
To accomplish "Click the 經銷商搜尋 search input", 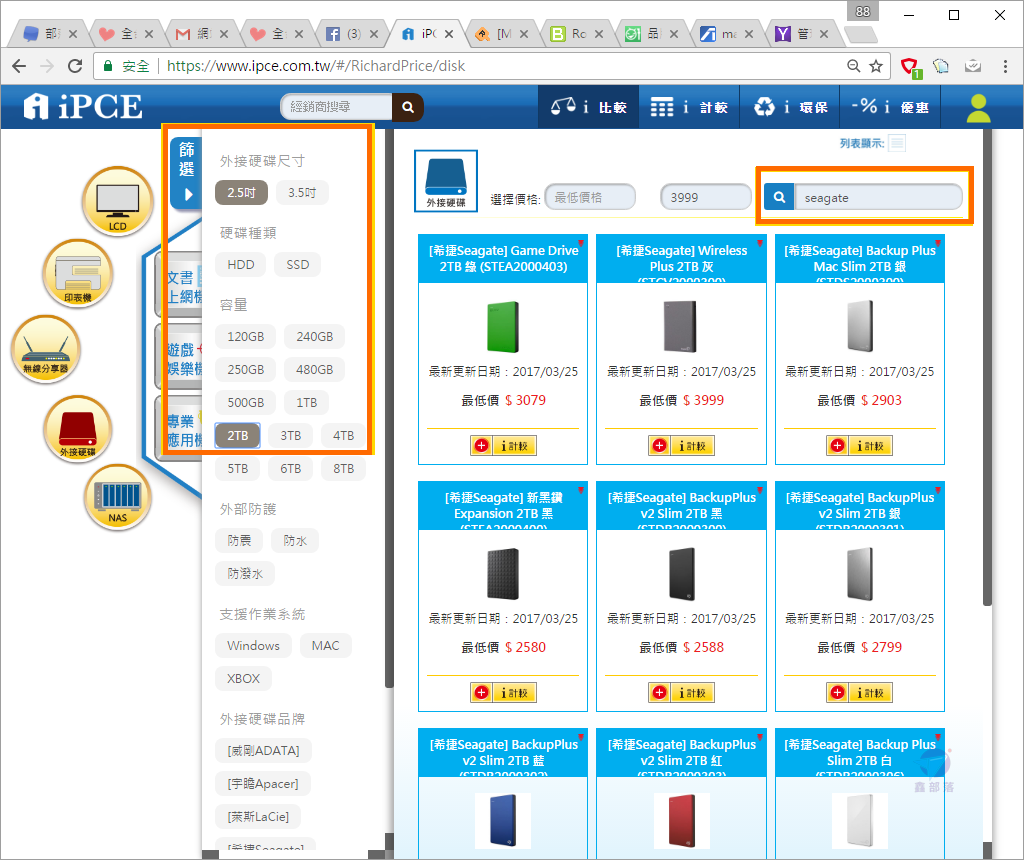I will [x=336, y=107].
